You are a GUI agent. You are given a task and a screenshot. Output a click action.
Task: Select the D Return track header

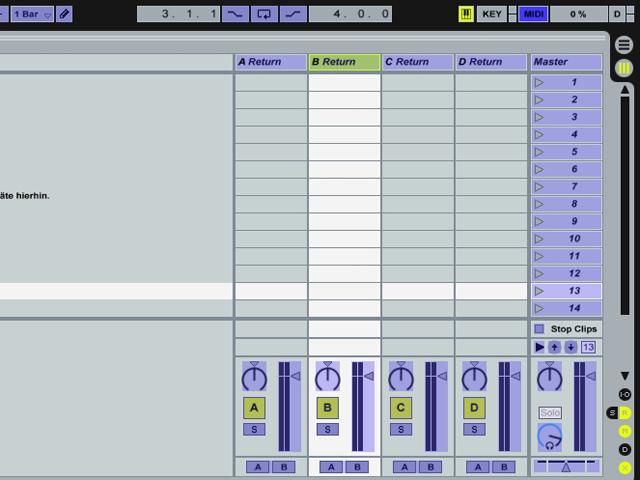(491, 62)
